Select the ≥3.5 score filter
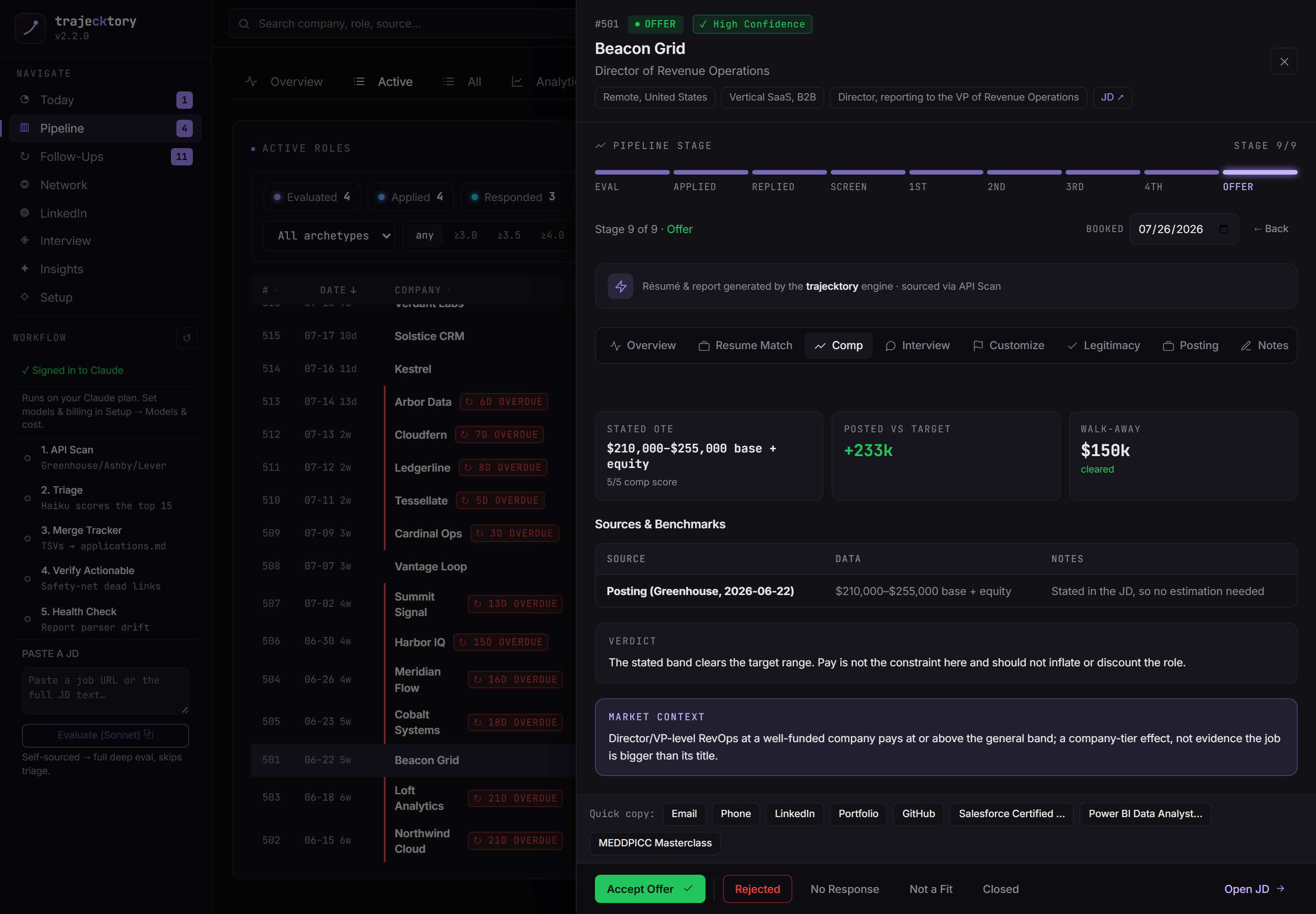Viewport: 1316px width, 914px height. (x=509, y=235)
